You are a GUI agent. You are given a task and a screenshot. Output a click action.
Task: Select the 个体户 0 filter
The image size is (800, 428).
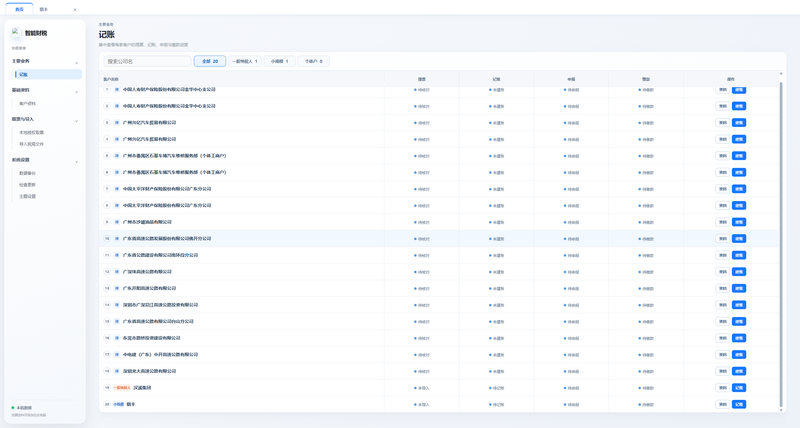click(x=314, y=61)
